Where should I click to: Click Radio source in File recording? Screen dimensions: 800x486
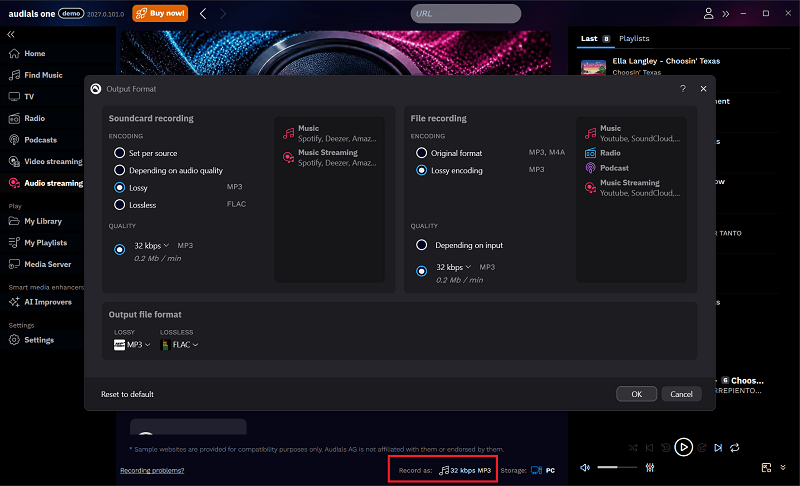point(603,153)
